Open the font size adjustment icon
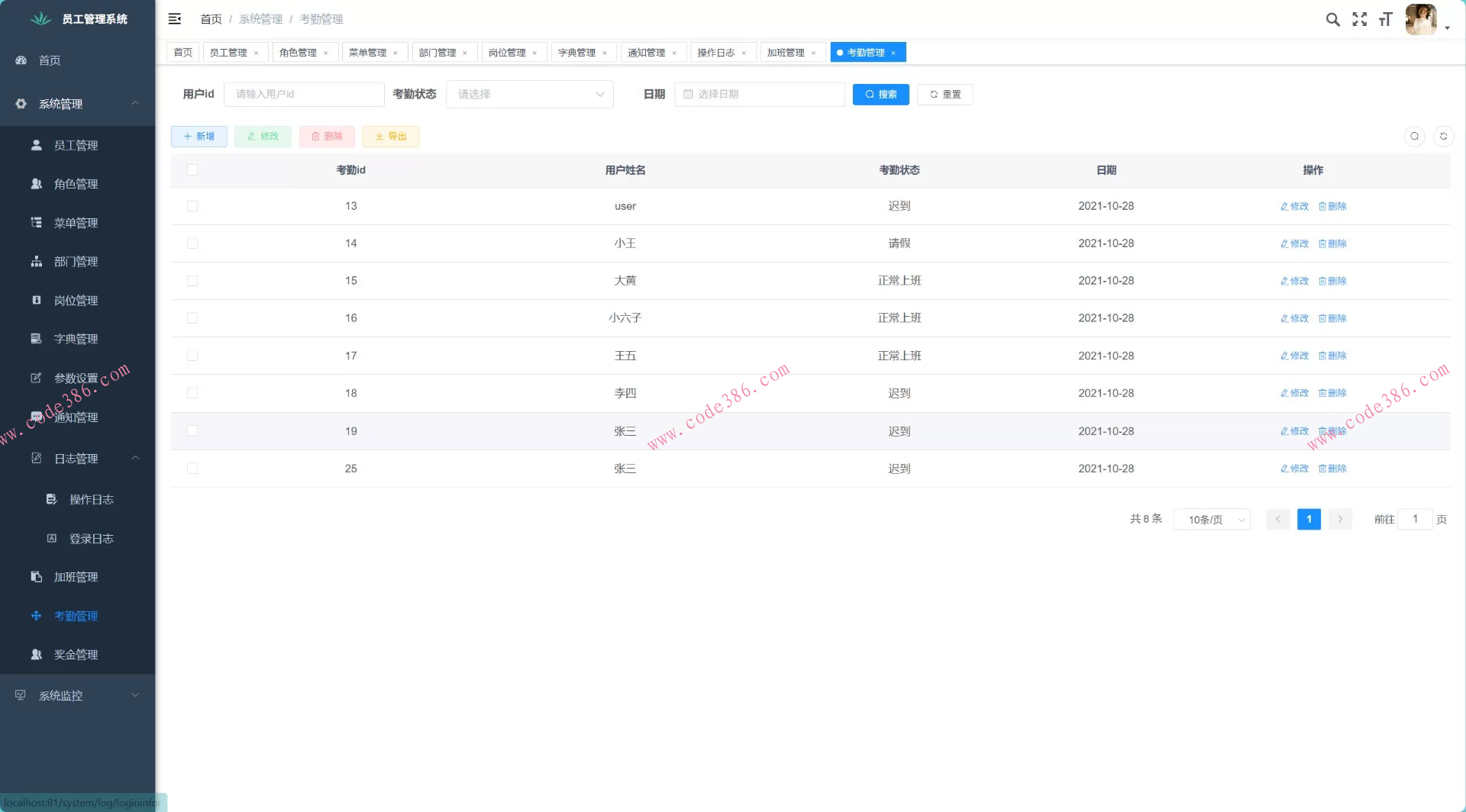Viewport: 1466px width, 812px height. tap(1385, 20)
